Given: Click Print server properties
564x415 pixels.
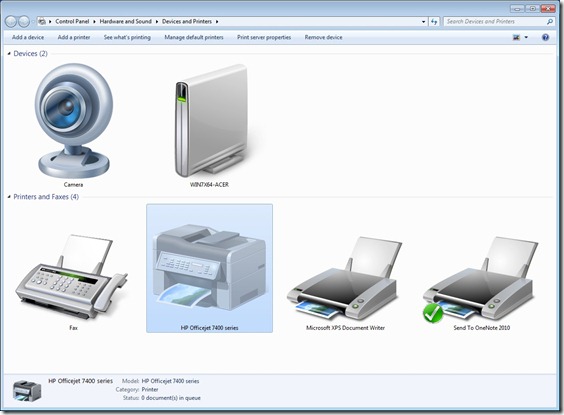Looking at the screenshot, I should [x=264, y=37].
